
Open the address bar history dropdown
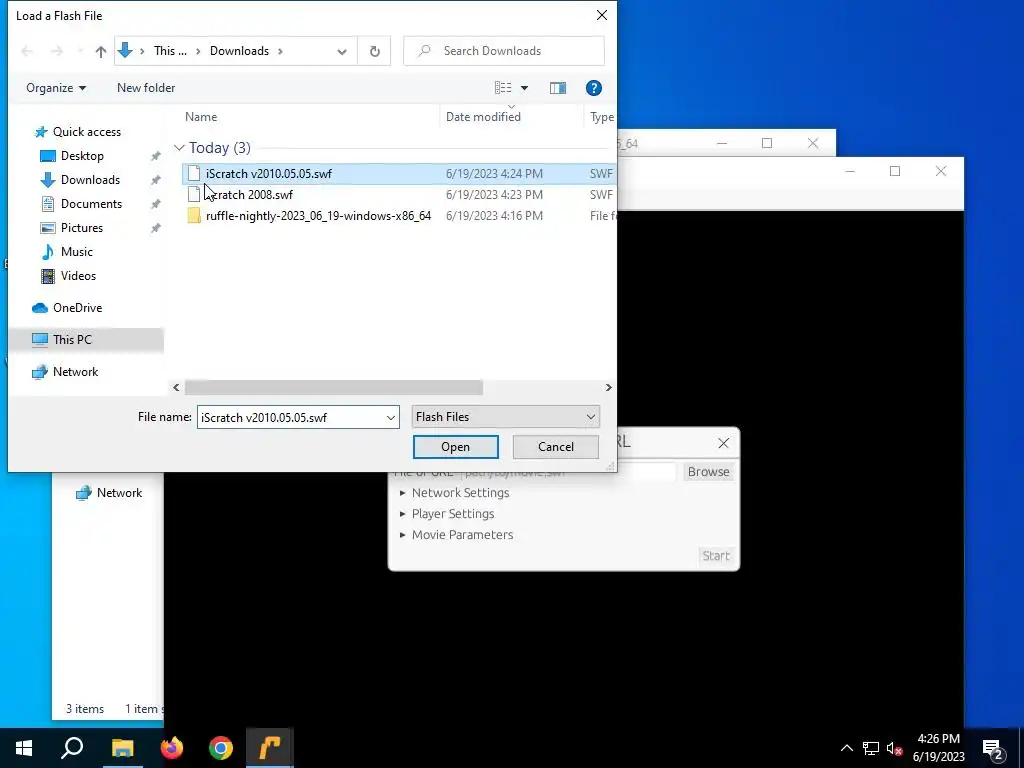click(x=342, y=51)
